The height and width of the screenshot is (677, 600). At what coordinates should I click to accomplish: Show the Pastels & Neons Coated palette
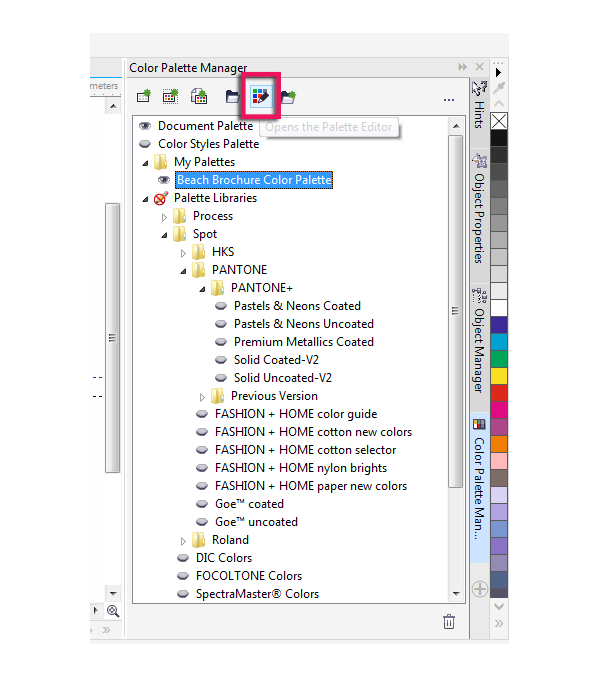click(221, 306)
